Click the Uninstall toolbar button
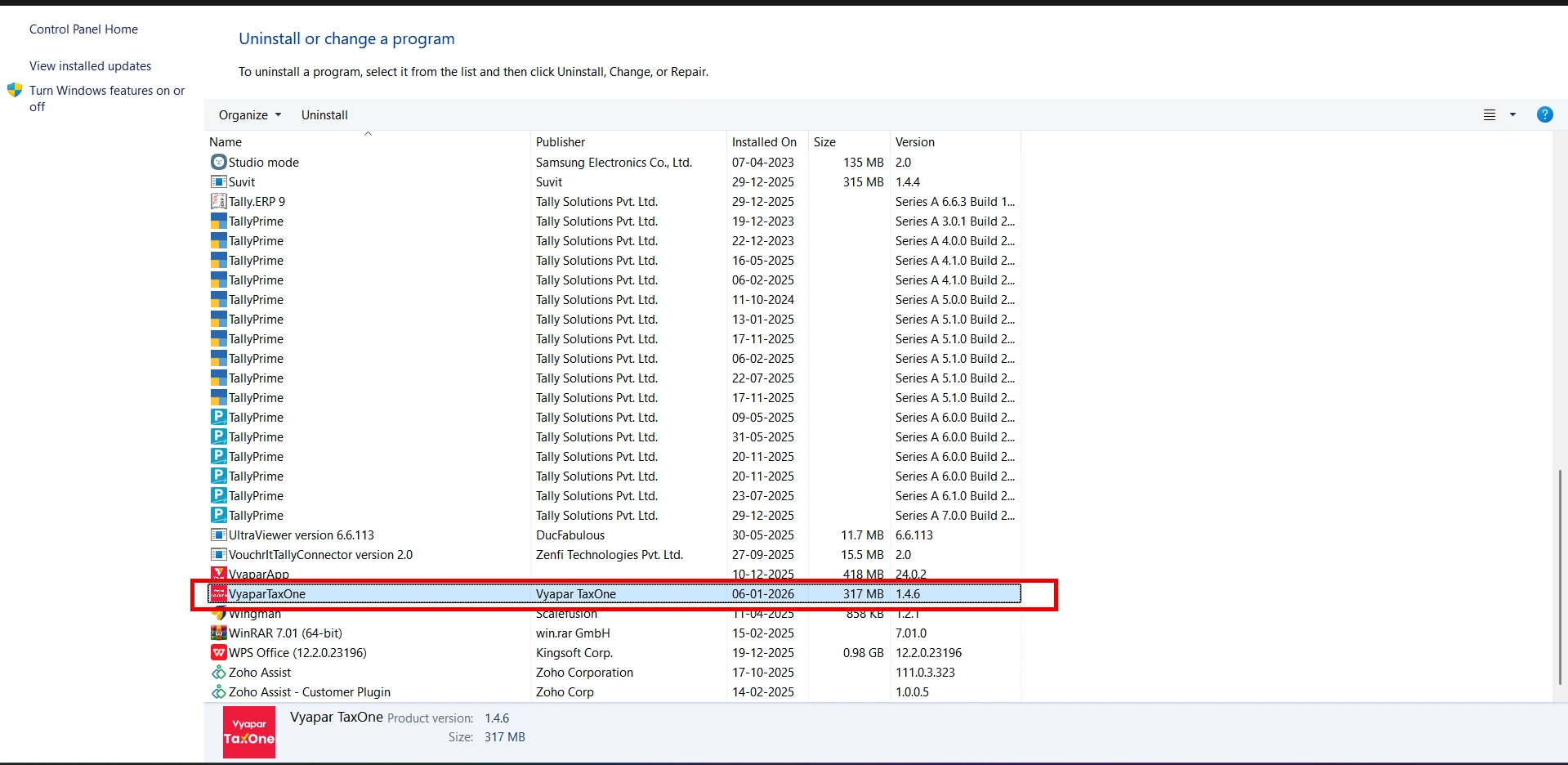Viewport: 1568px width, 765px height. (x=324, y=115)
